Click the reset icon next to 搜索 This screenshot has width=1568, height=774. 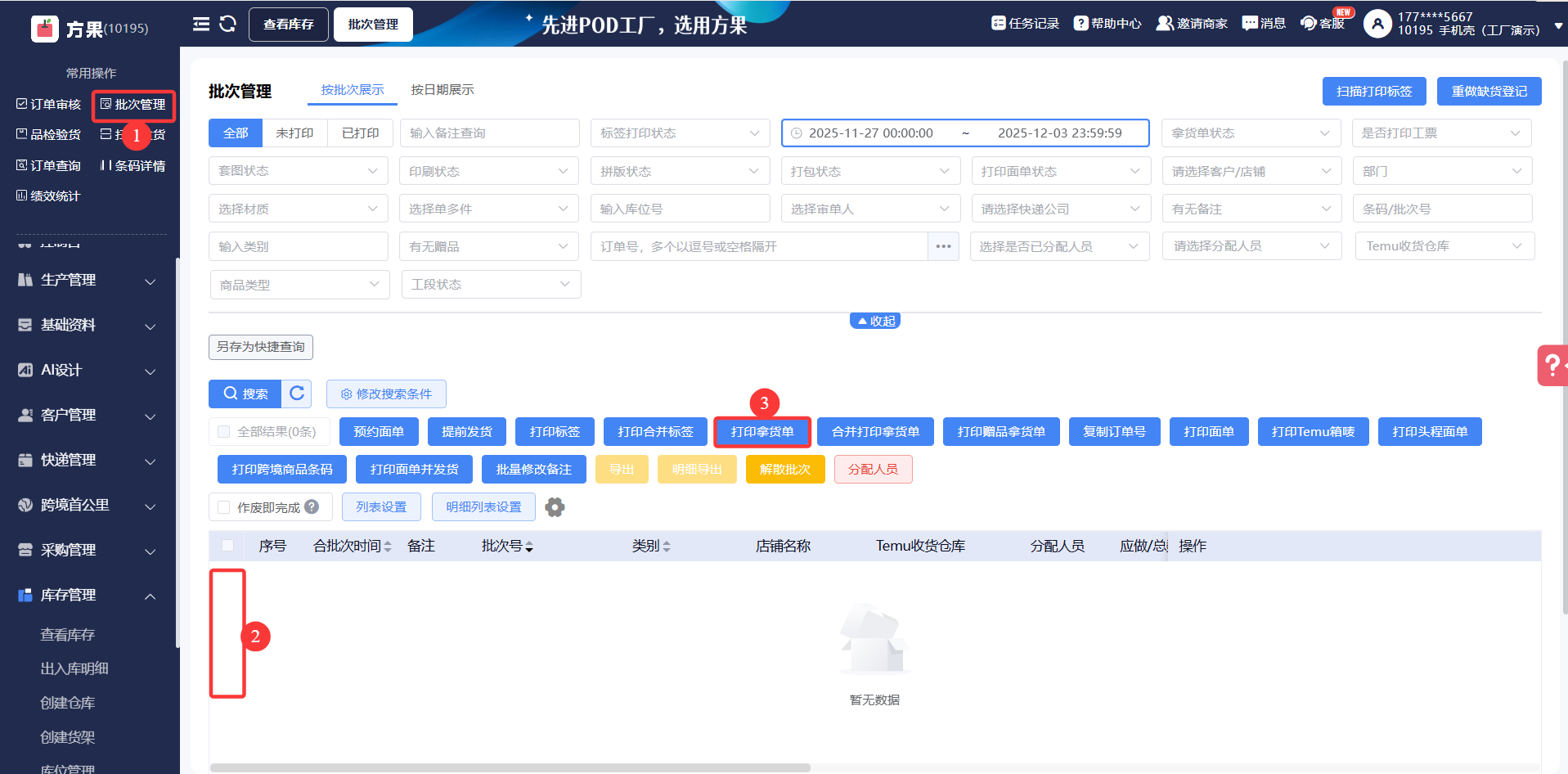297,394
